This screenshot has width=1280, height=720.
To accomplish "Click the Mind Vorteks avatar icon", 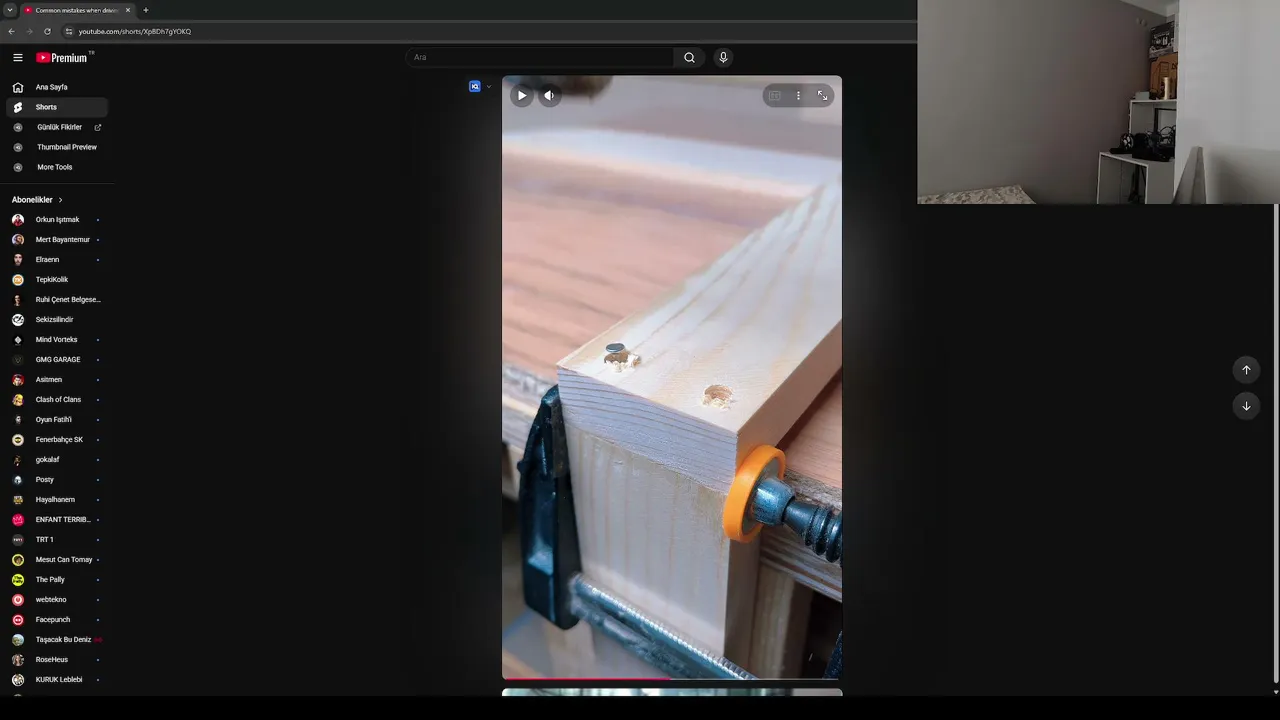I will click(18, 340).
